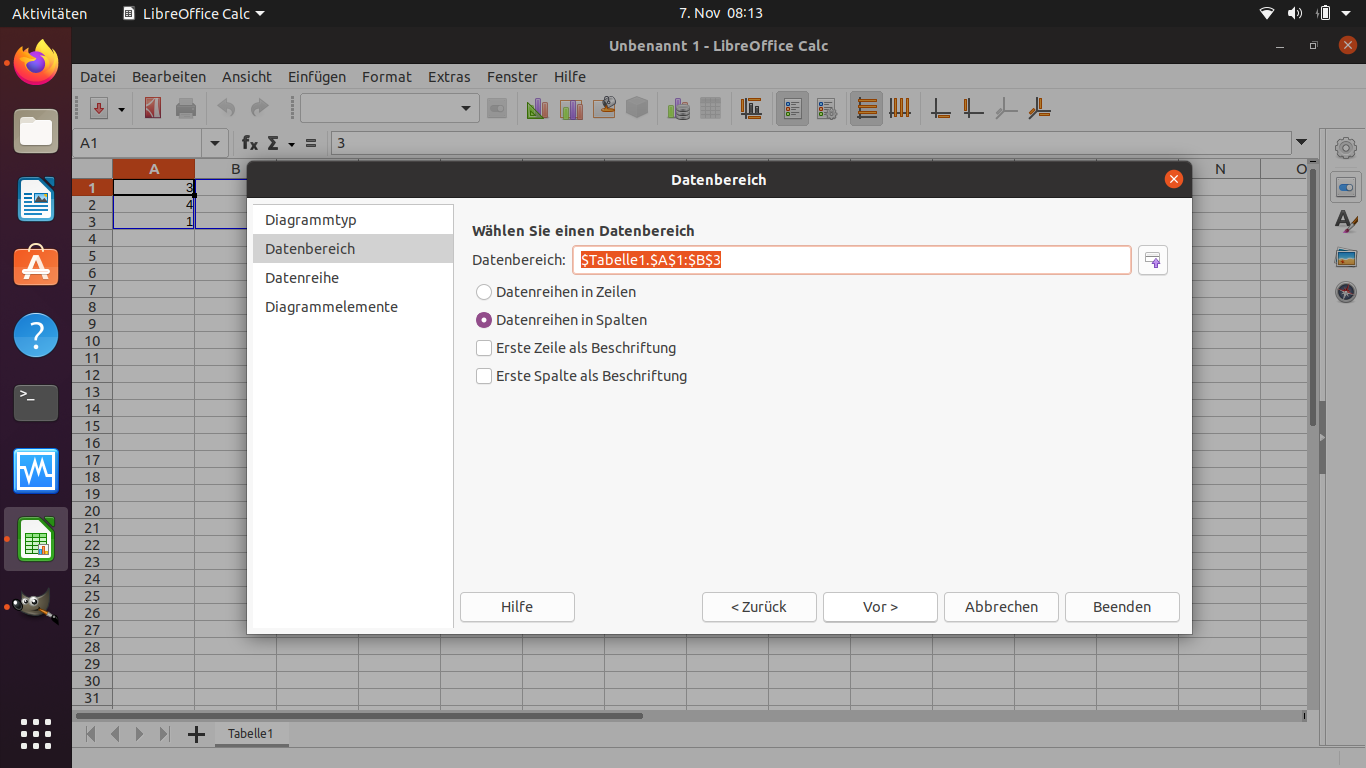Click the 3D View cube icon
Screen dimensions: 1366x768
click(637, 108)
